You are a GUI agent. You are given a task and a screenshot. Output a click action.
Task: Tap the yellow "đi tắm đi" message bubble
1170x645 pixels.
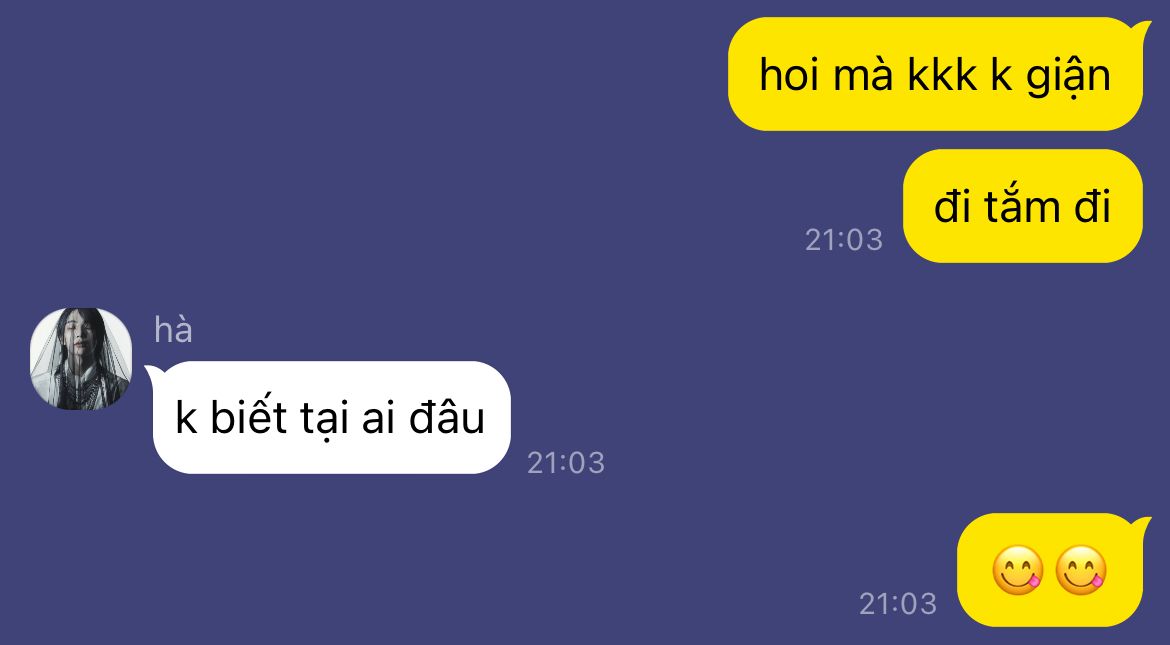[1022, 206]
